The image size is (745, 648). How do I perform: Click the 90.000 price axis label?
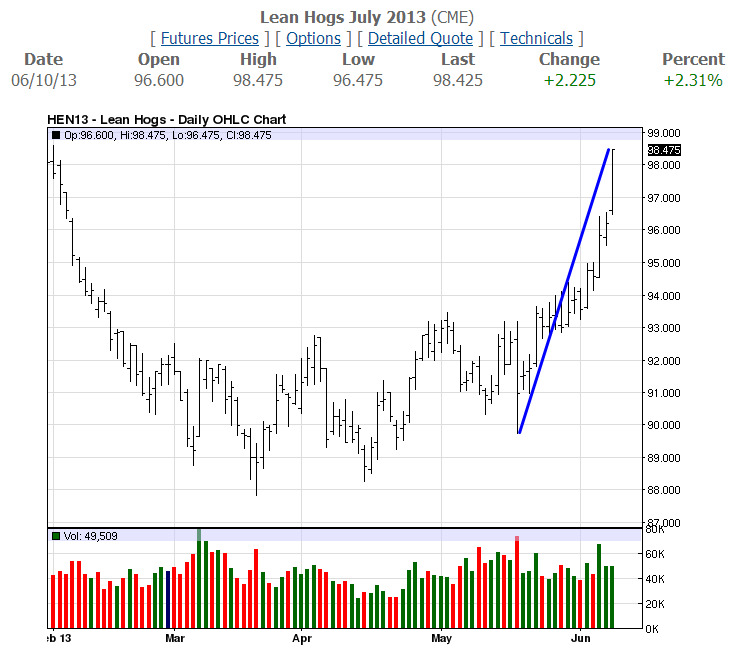coord(664,425)
